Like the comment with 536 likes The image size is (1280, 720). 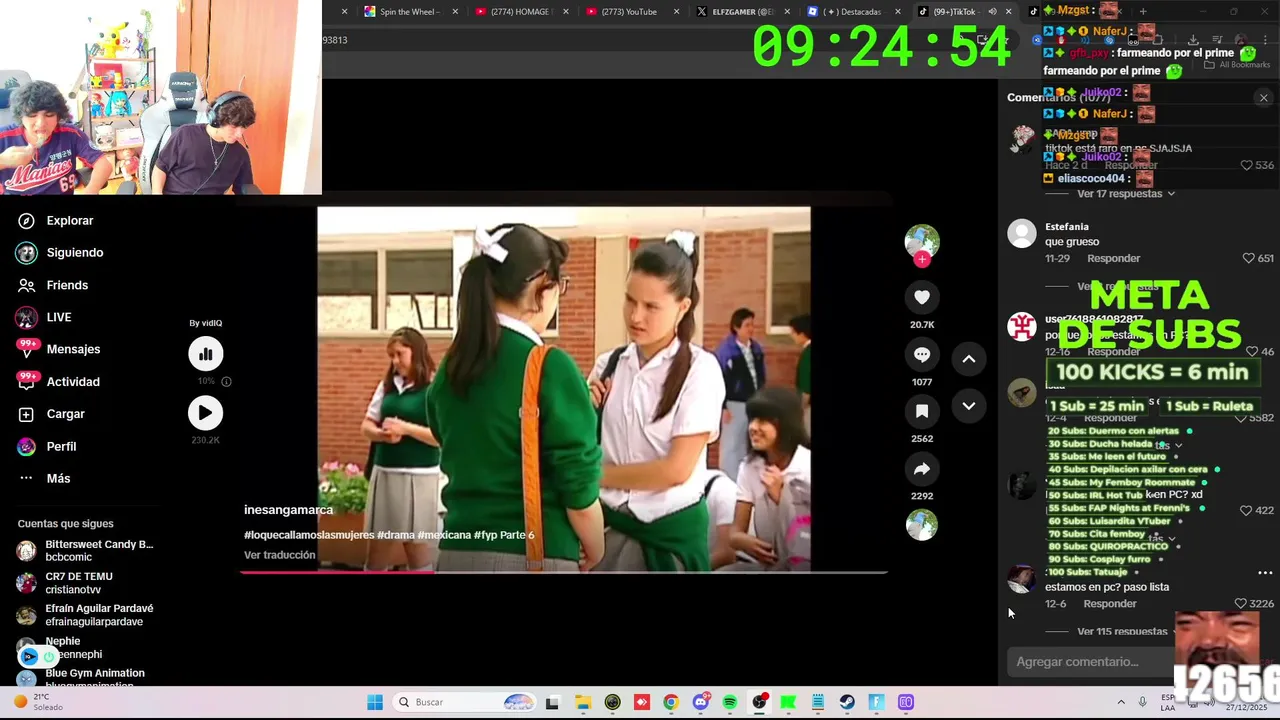click(1257, 165)
